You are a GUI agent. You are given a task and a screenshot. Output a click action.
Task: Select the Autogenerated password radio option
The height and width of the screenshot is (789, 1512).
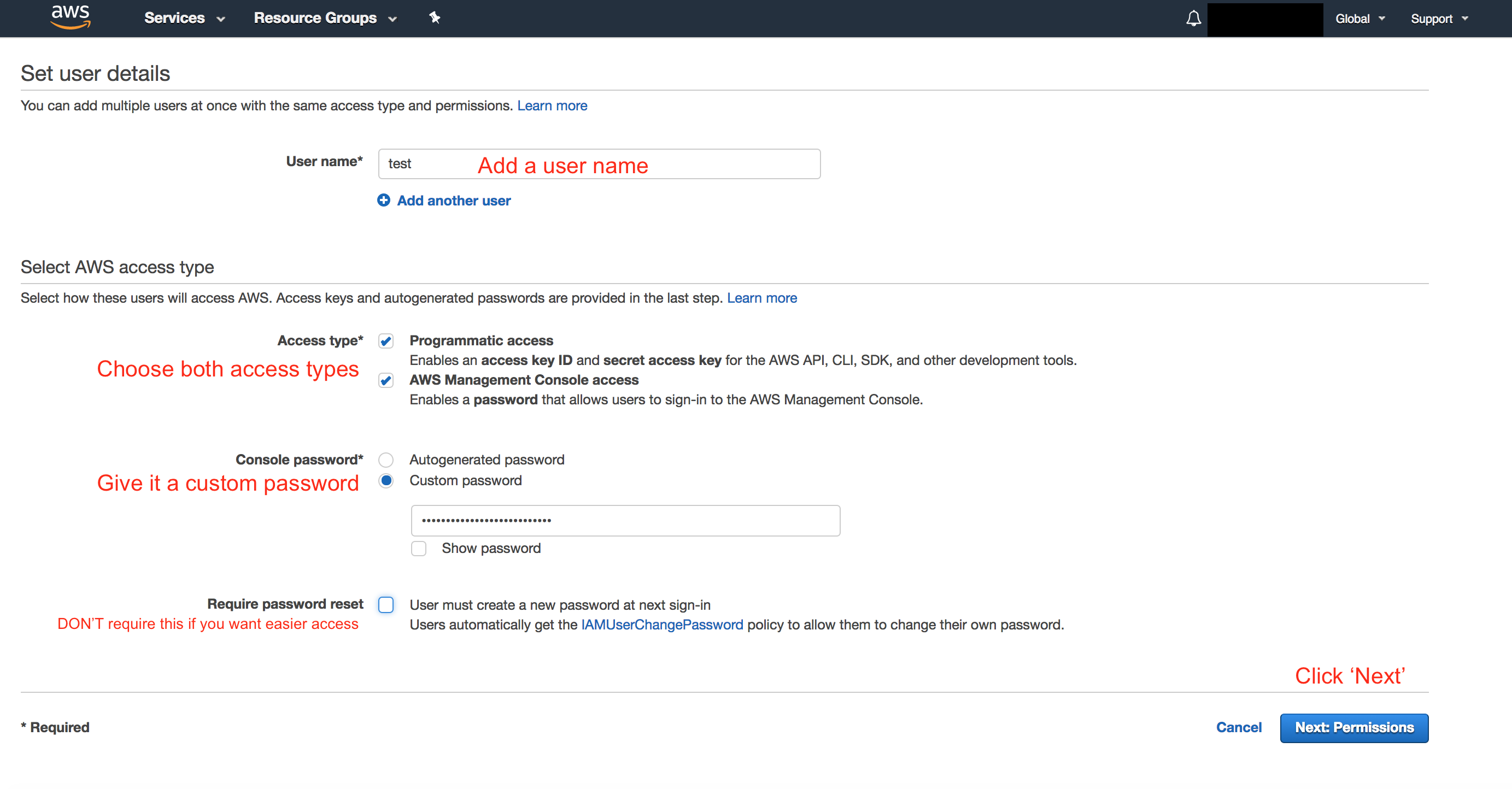click(x=385, y=460)
